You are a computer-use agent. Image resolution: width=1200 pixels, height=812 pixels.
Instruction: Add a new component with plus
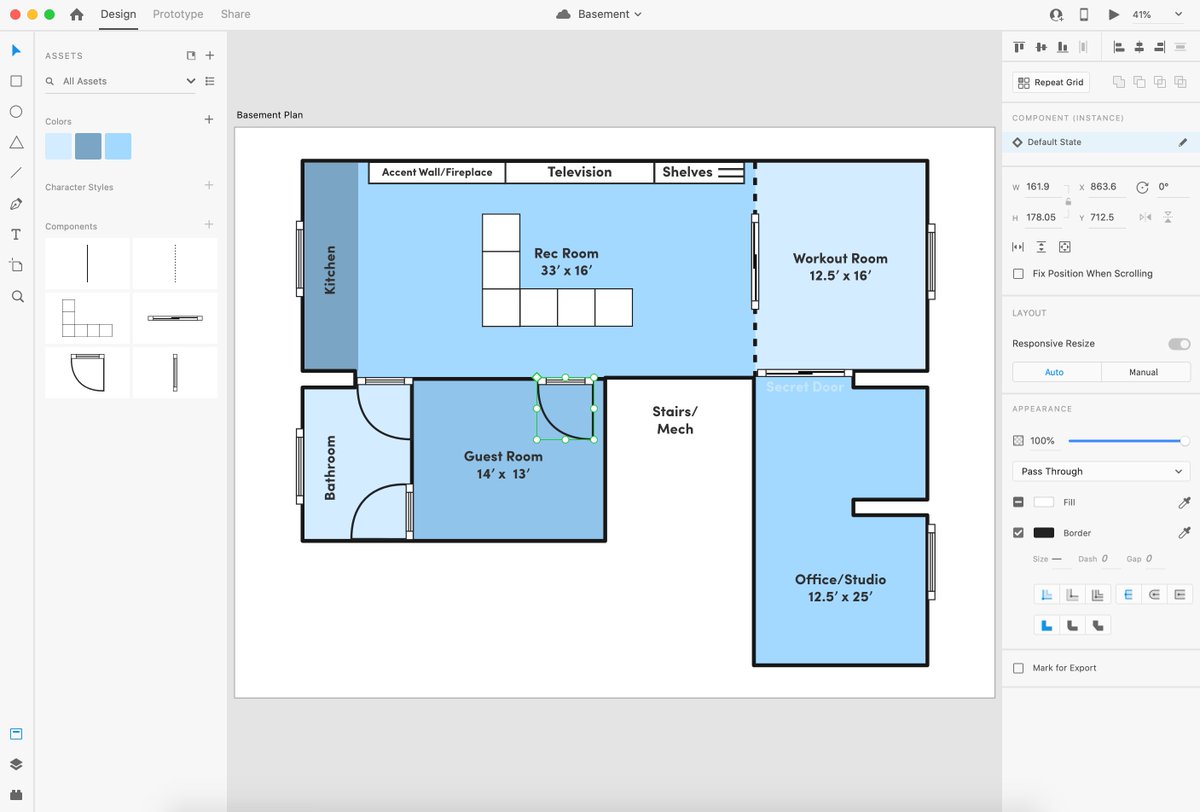209,225
